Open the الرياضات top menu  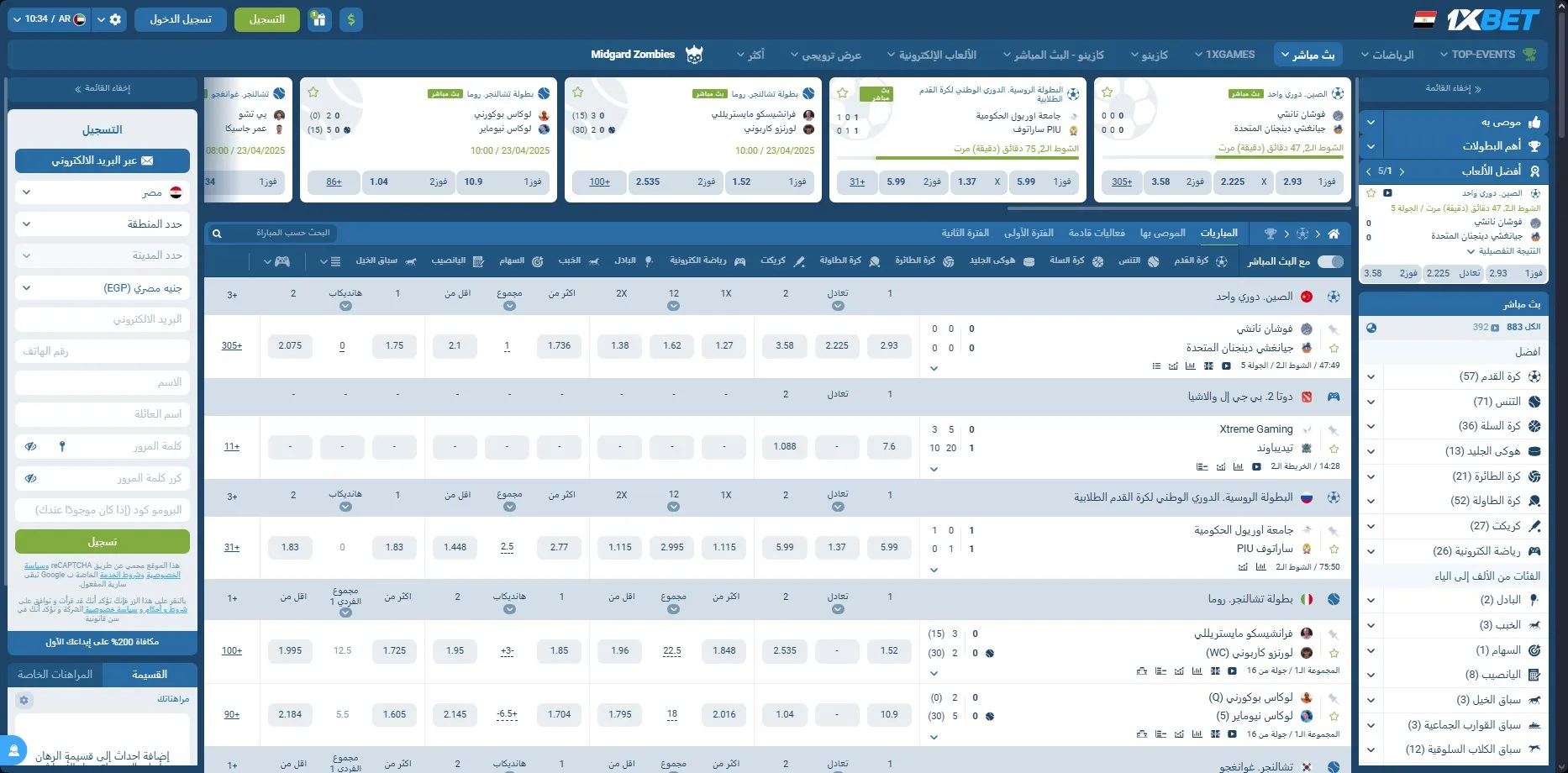[1387, 55]
